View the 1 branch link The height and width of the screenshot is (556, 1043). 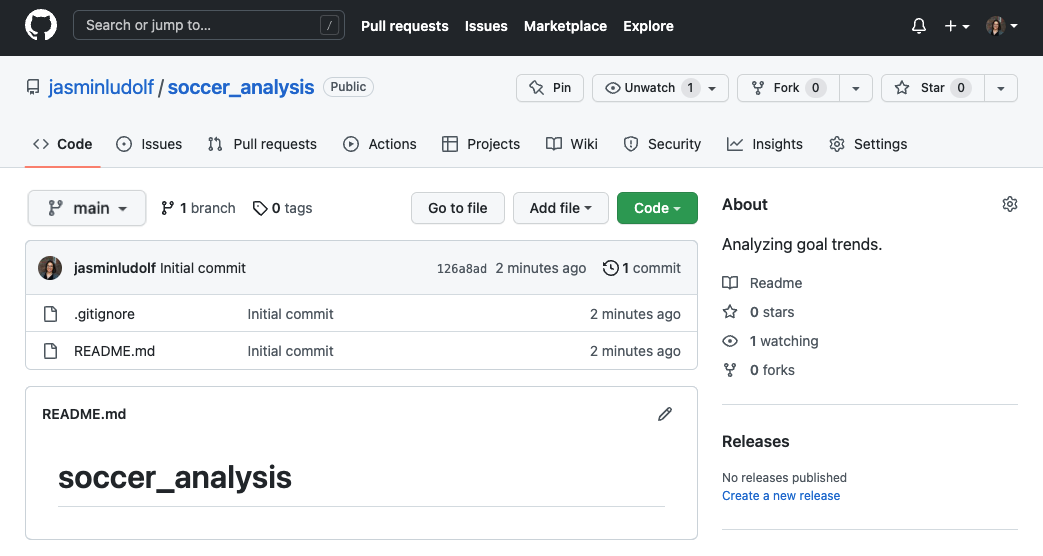(x=198, y=208)
